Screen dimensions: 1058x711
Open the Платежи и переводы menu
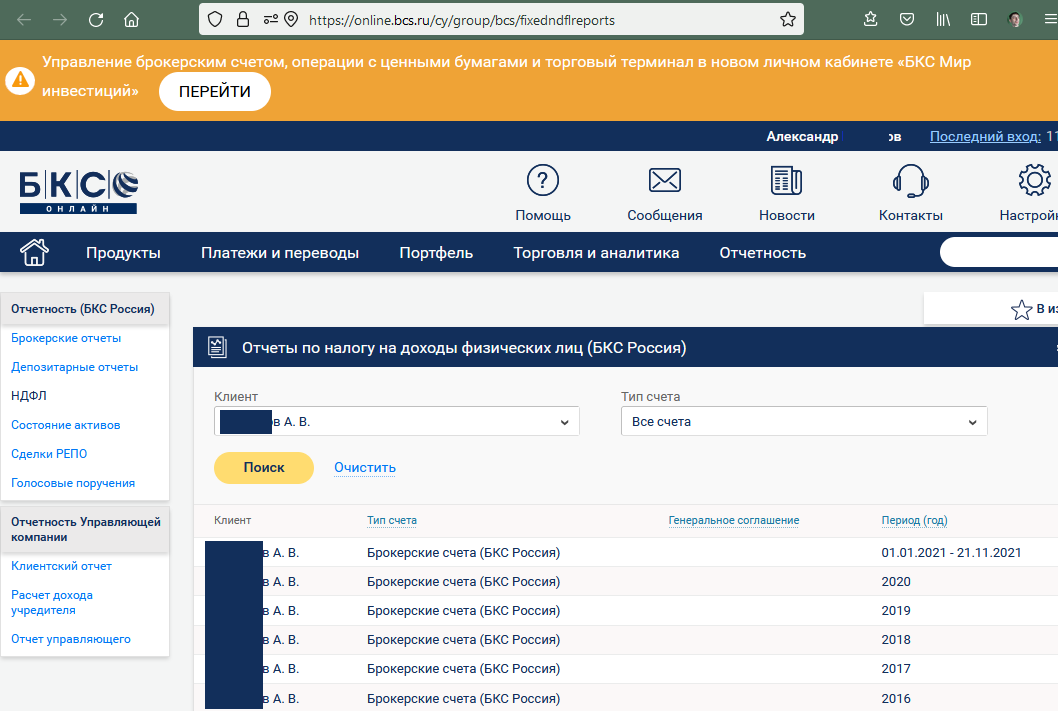pyautogui.click(x=280, y=253)
